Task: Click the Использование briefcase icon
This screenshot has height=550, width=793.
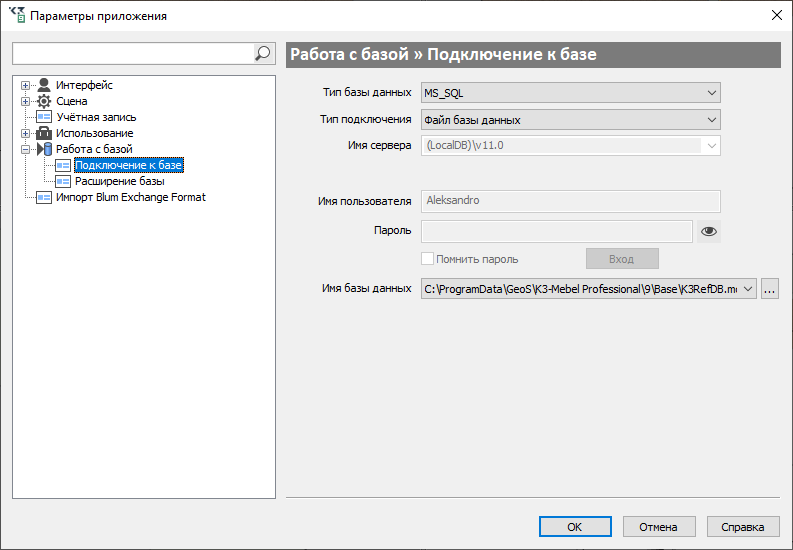Action: click(x=44, y=133)
